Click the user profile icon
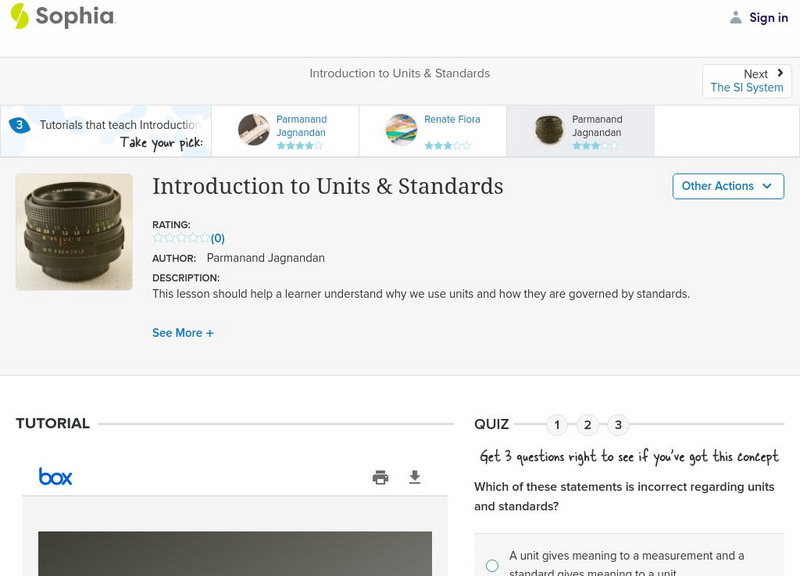Image resolution: width=800 pixels, height=576 pixels. tap(736, 17)
